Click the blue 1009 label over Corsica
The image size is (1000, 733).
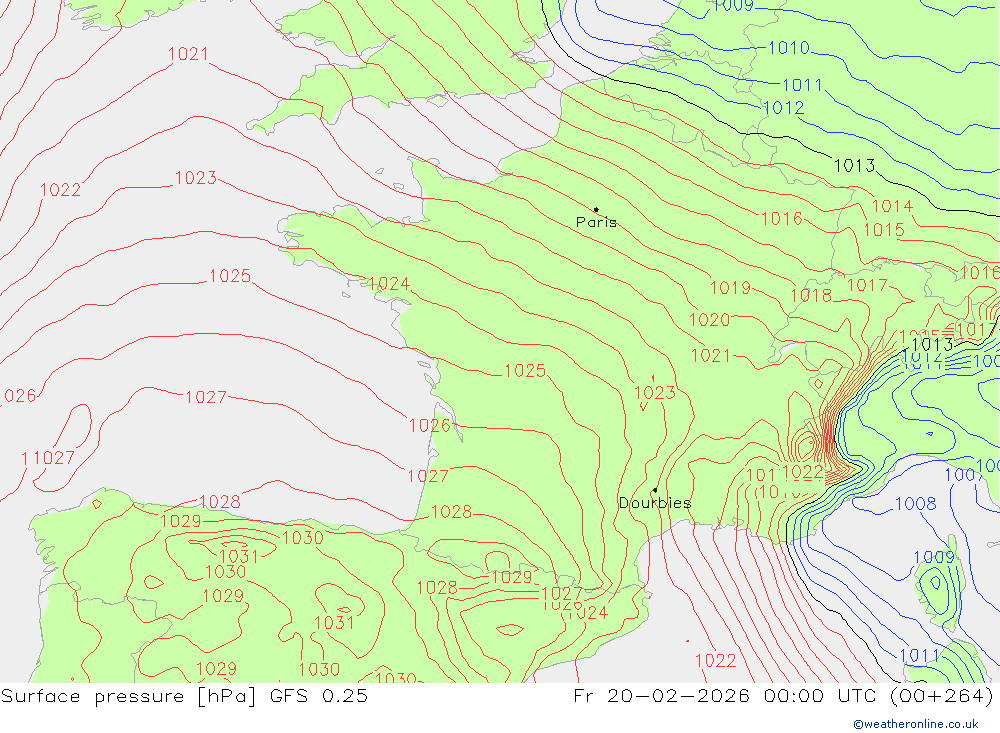pos(934,557)
